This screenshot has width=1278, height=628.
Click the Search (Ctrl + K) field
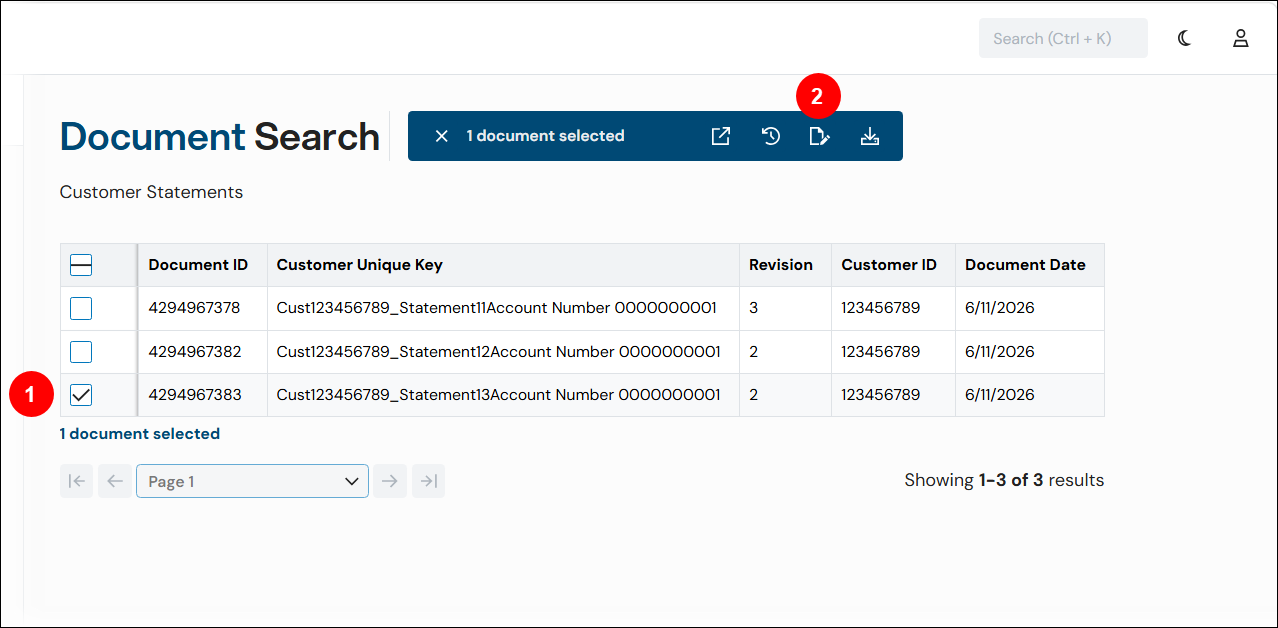click(1063, 39)
